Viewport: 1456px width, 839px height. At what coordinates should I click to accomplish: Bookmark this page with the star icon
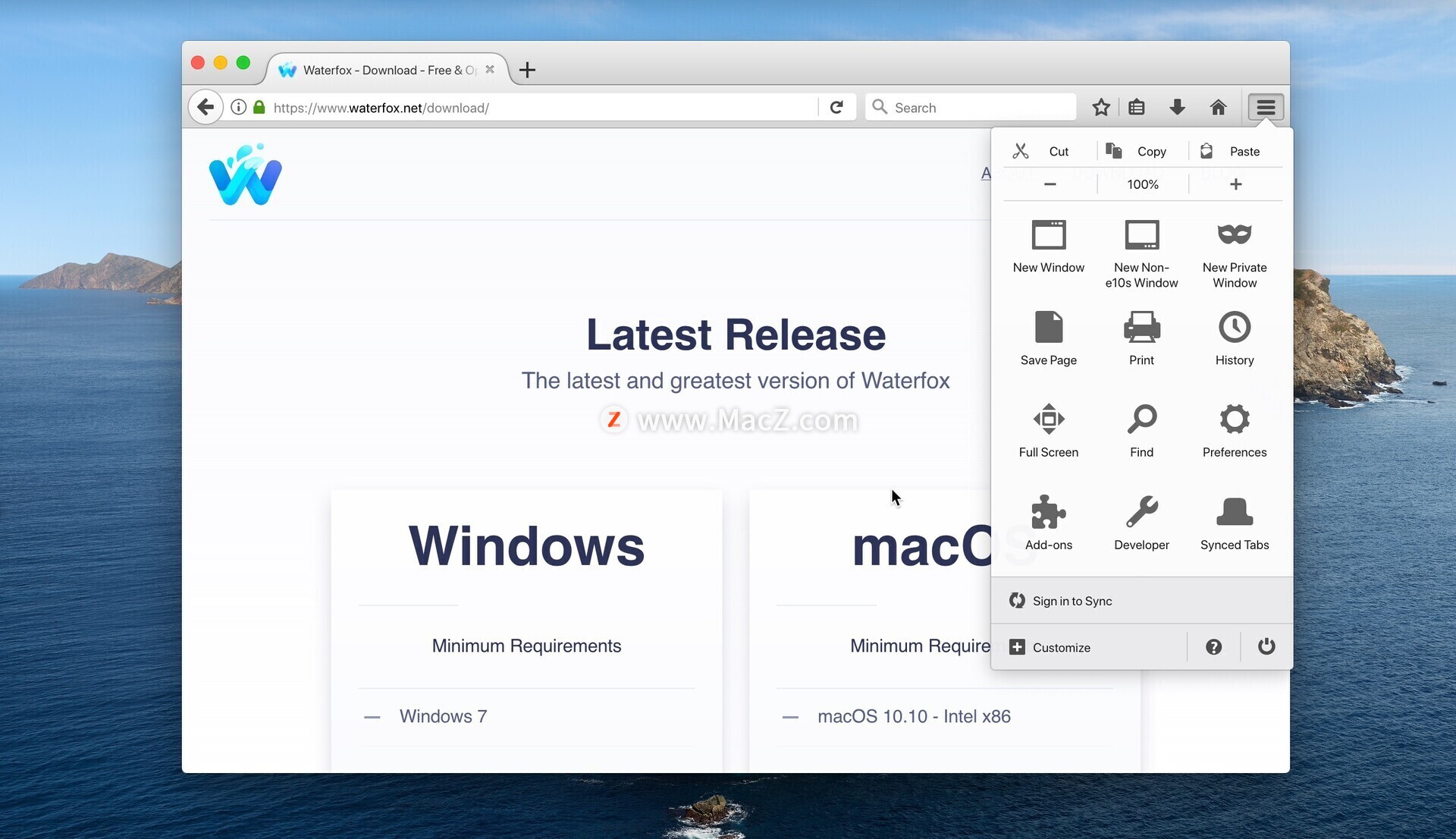[1101, 107]
